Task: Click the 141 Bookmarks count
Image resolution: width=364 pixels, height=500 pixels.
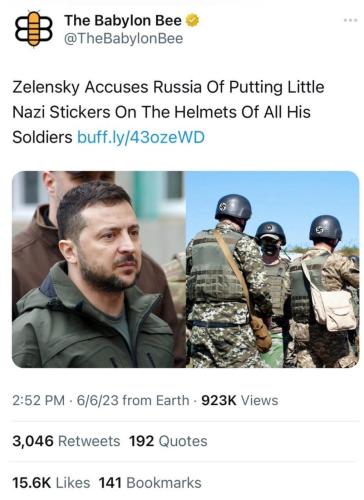Action: (150, 483)
